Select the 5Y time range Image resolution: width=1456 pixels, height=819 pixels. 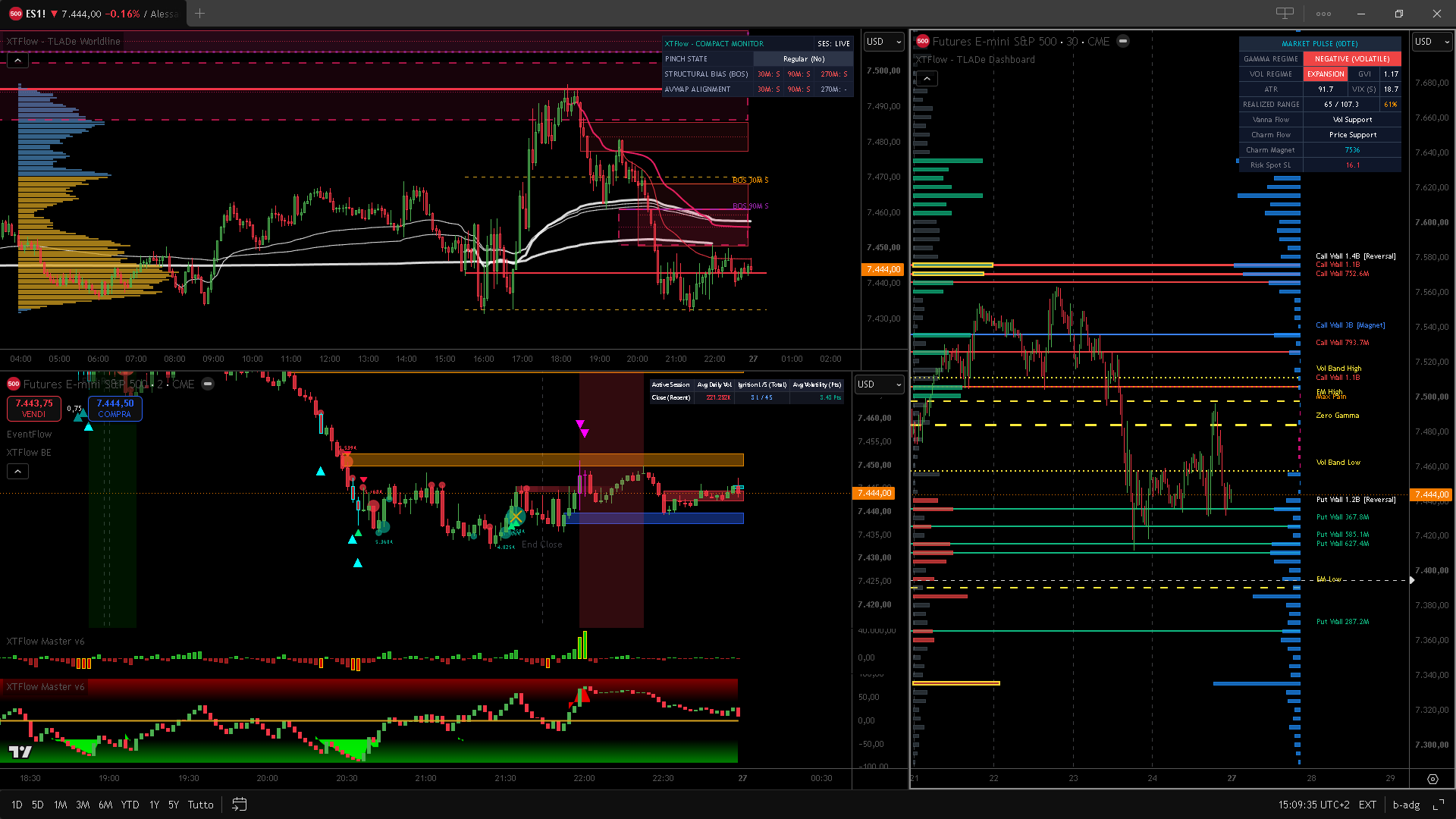174,805
